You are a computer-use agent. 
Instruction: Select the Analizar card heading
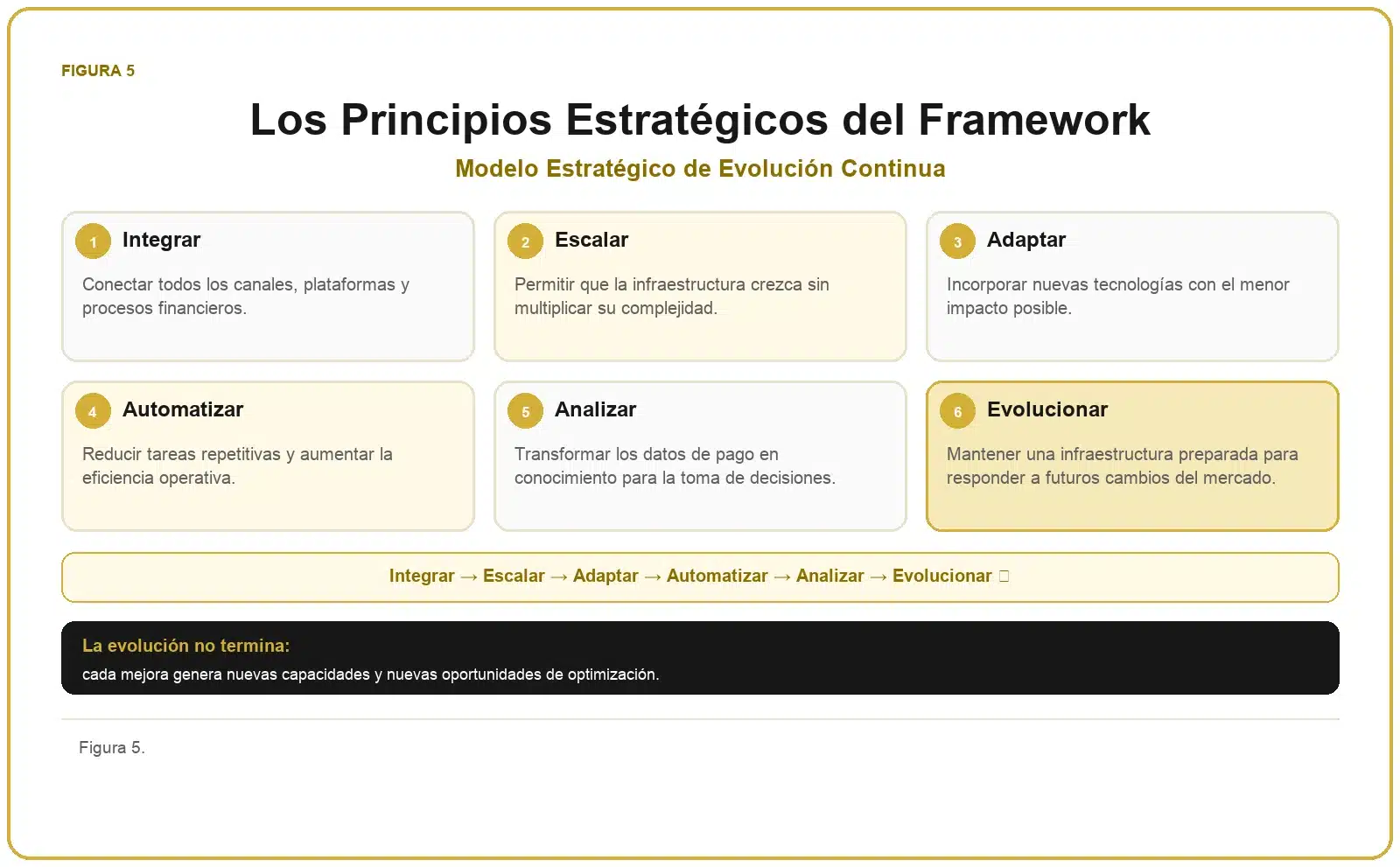(595, 409)
